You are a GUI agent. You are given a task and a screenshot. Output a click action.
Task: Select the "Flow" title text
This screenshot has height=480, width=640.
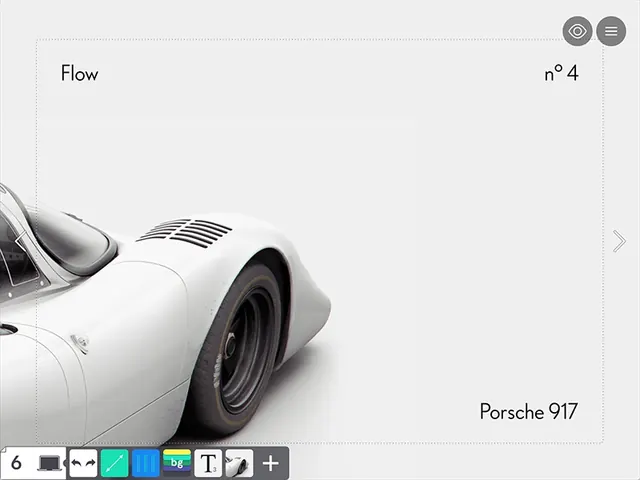pyautogui.click(x=80, y=73)
